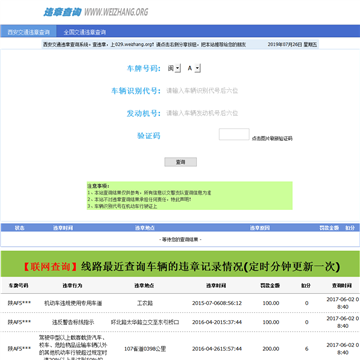Image resolution: width=360 pixels, height=360 pixels.
Task: Click the points cell showing 6
Action: pyautogui.click(x=307, y=349)
